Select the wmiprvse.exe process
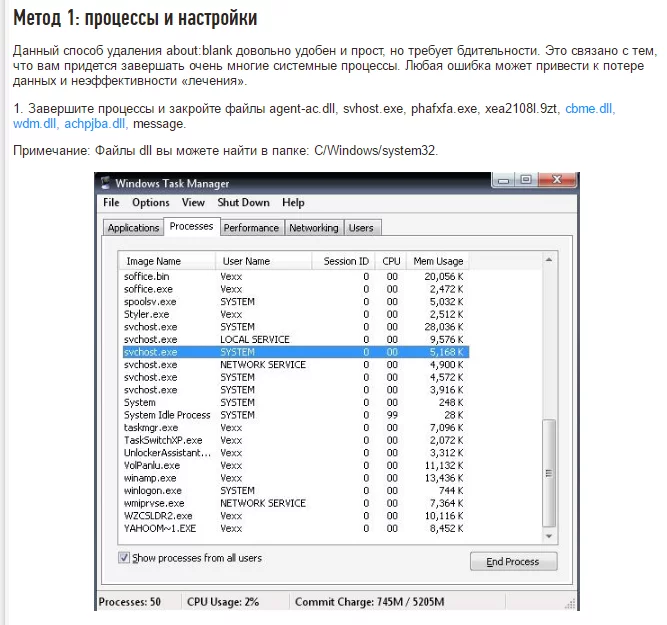 coord(294,503)
